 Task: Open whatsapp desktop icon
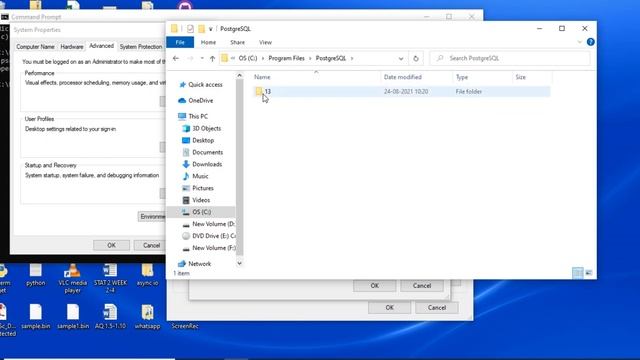pos(147,316)
